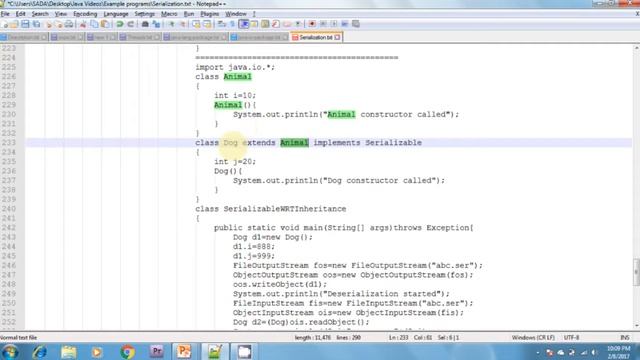This screenshot has height=360, width=640.
Task: Click the Zoom Out toolbar icon
Action: [x=182, y=24]
